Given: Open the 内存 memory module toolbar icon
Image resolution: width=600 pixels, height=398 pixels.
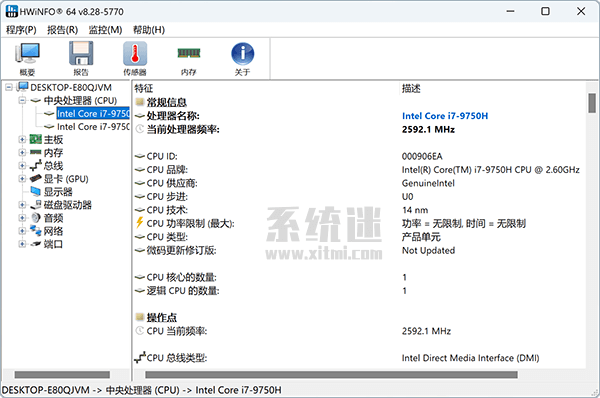Looking at the screenshot, I should 189,53.
